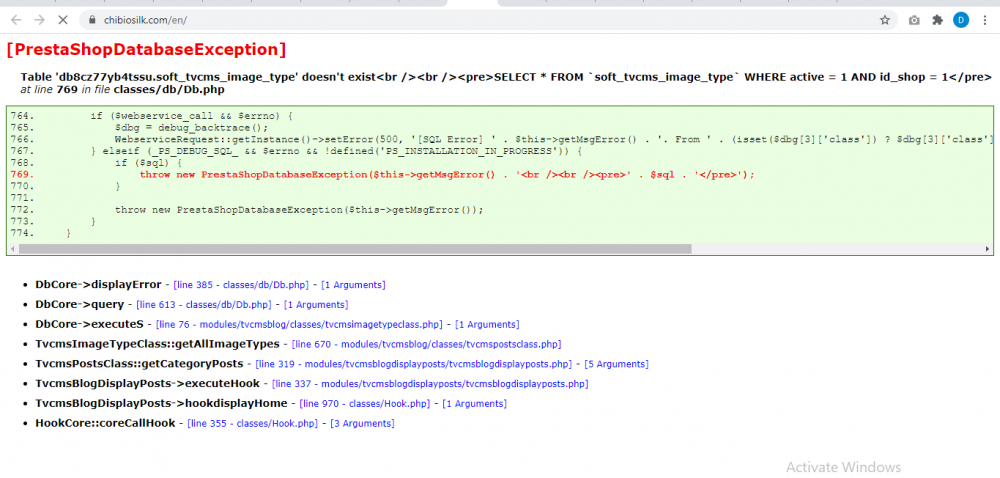The width and height of the screenshot is (1000, 478).
Task: Open link line 319 tvcmsblogdisplayposts.php
Action: (x=414, y=364)
